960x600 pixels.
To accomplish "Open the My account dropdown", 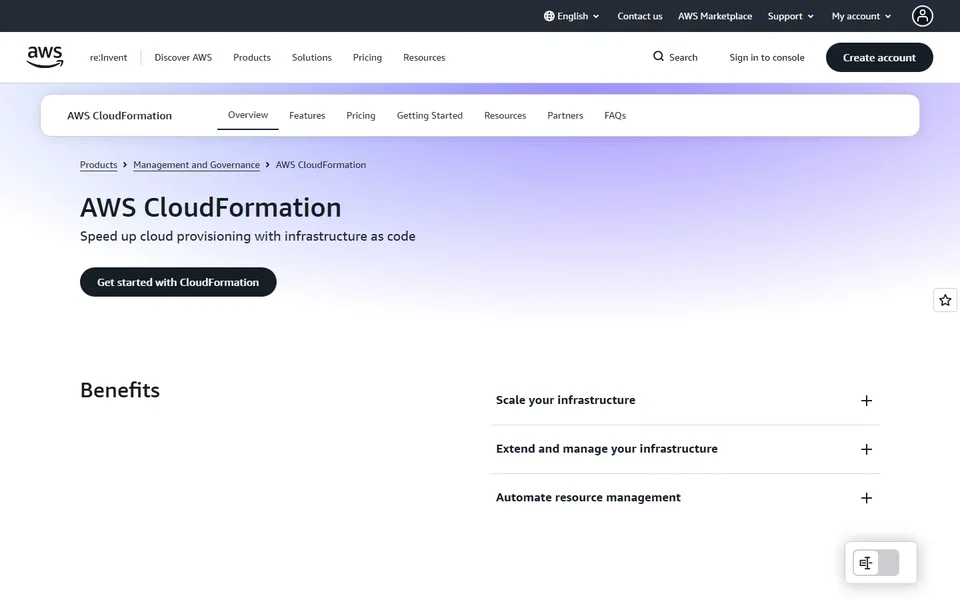I will pos(861,16).
